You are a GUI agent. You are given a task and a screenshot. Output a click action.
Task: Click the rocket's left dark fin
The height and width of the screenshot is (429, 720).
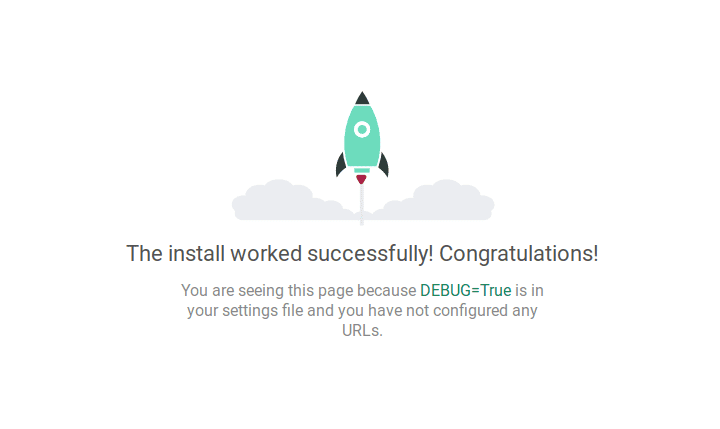tap(341, 164)
